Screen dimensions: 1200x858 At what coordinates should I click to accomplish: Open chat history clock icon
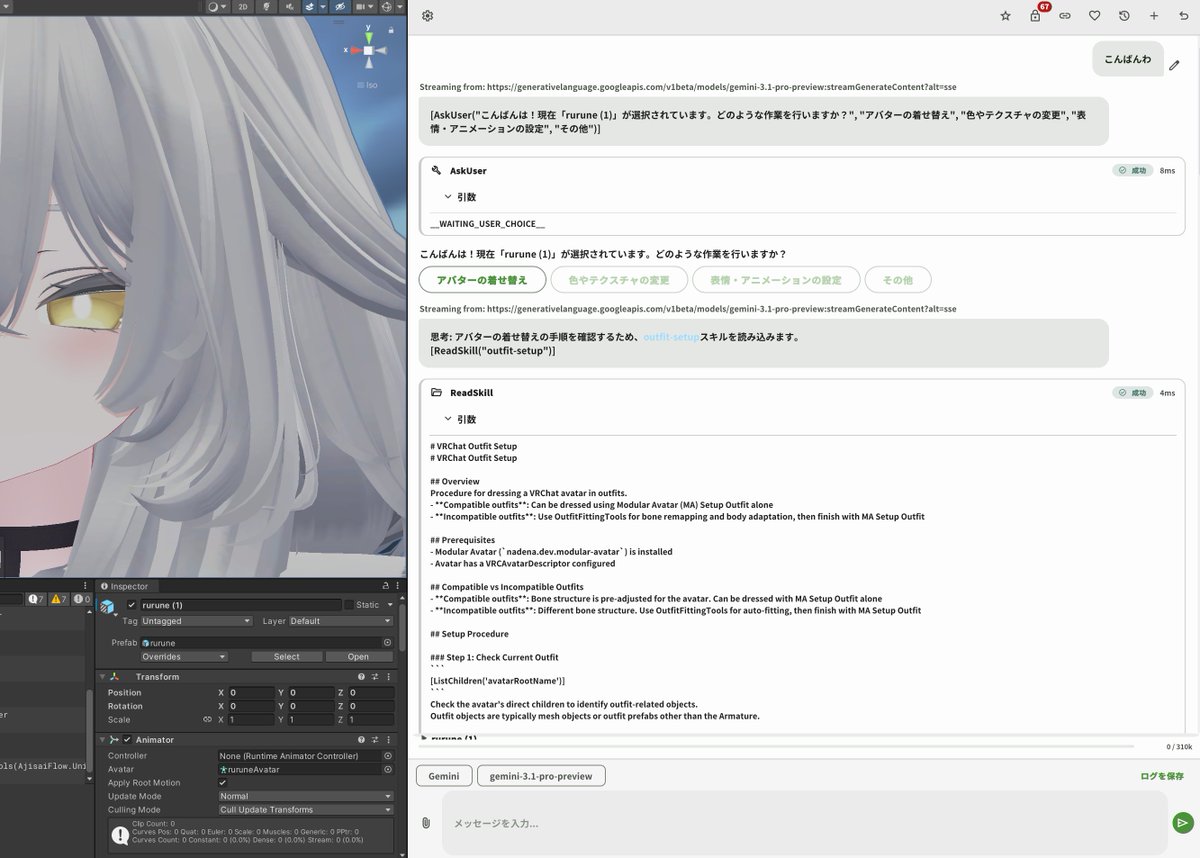click(1124, 16)
